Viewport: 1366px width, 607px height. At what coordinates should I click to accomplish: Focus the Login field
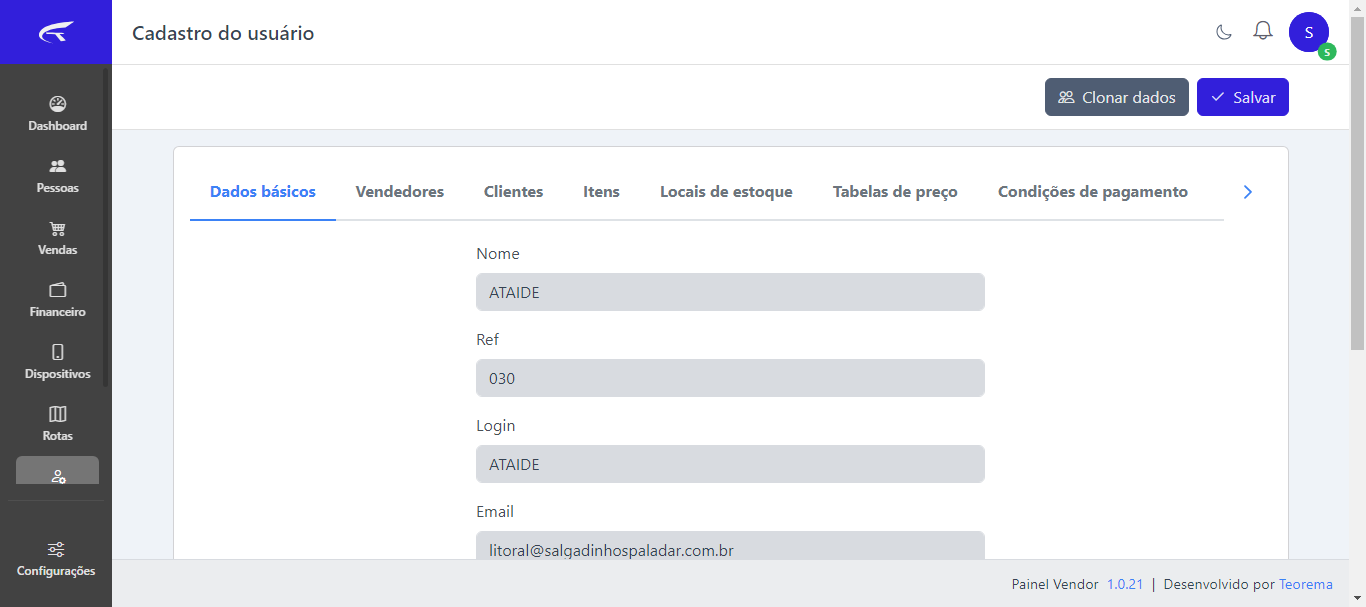click(730, 464)
